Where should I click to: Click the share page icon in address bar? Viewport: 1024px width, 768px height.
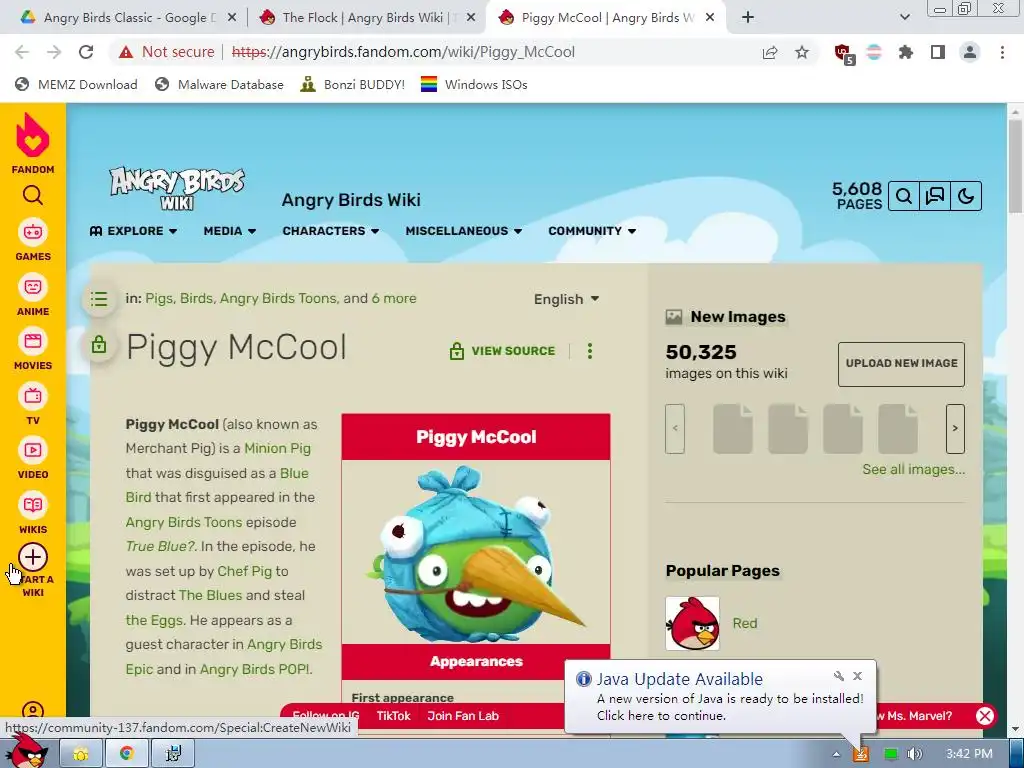pyautogui.click(x=770, y=52)
